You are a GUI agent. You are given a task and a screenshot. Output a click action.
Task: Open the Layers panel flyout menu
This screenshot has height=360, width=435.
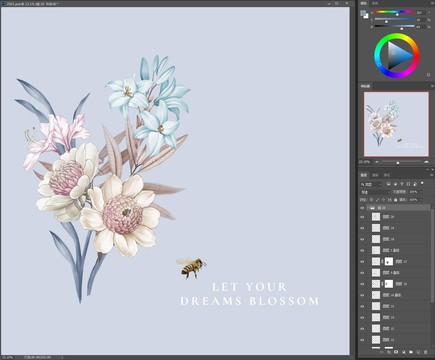tap(432, 175)
